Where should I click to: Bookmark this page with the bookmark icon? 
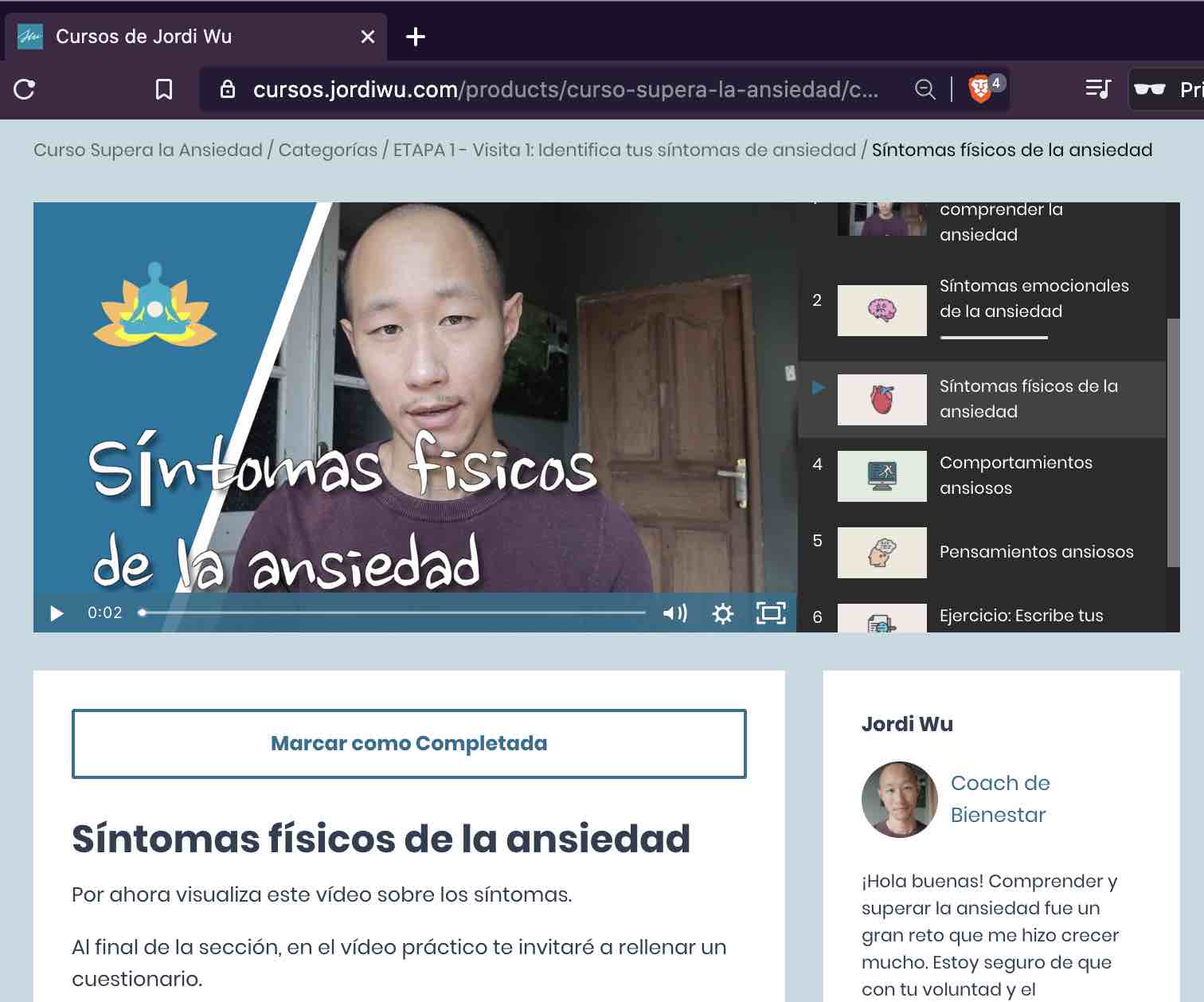[x=164, y=89]
